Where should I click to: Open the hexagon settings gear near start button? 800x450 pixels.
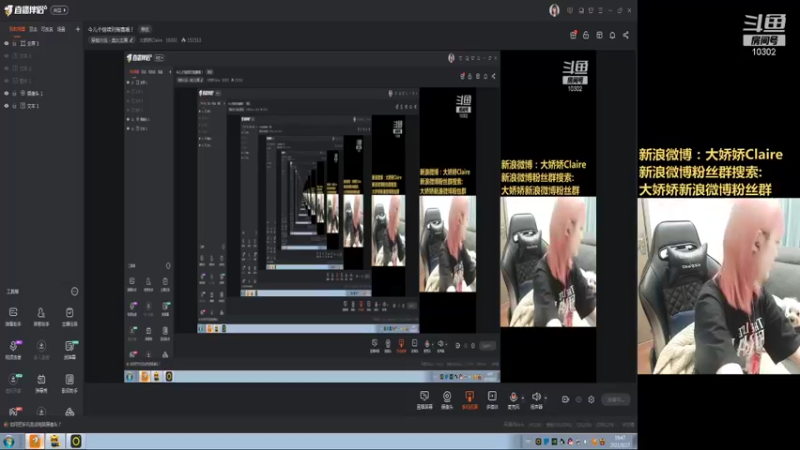[591, 399]
